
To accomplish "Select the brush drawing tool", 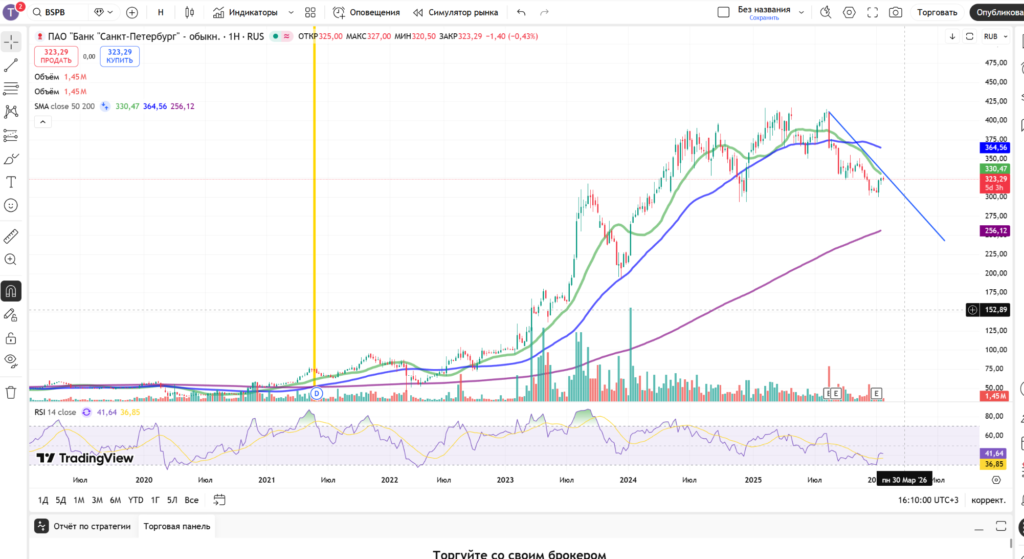I will click(x=11, y=159).
